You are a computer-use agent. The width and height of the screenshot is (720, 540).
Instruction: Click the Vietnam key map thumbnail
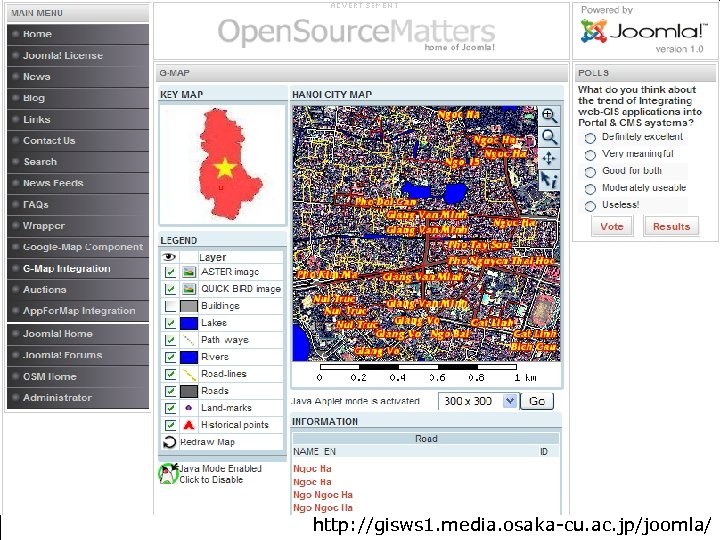(x=223, y=164)
